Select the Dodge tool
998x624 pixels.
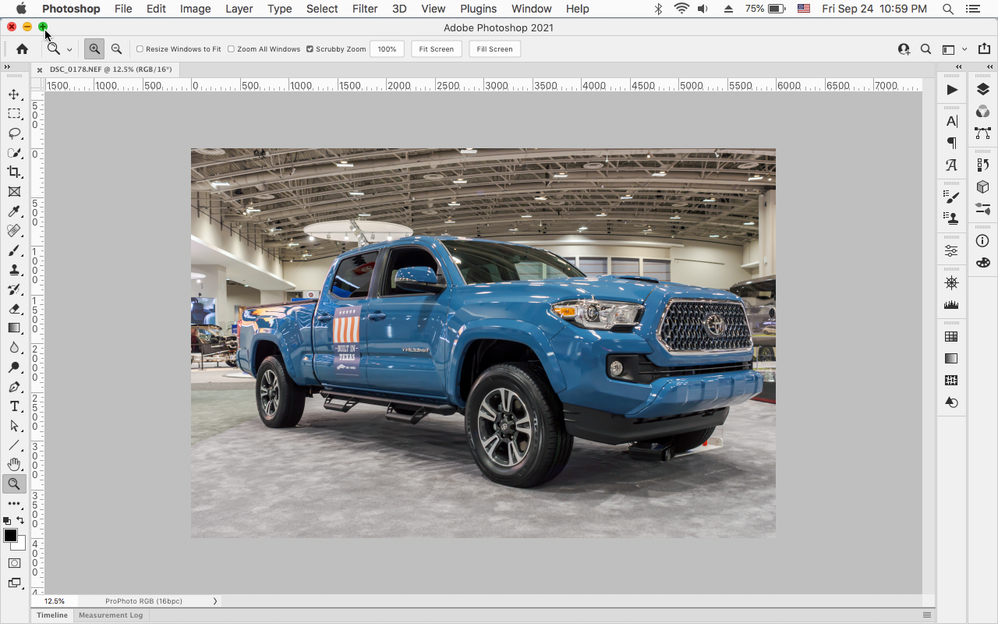(14, 367)
